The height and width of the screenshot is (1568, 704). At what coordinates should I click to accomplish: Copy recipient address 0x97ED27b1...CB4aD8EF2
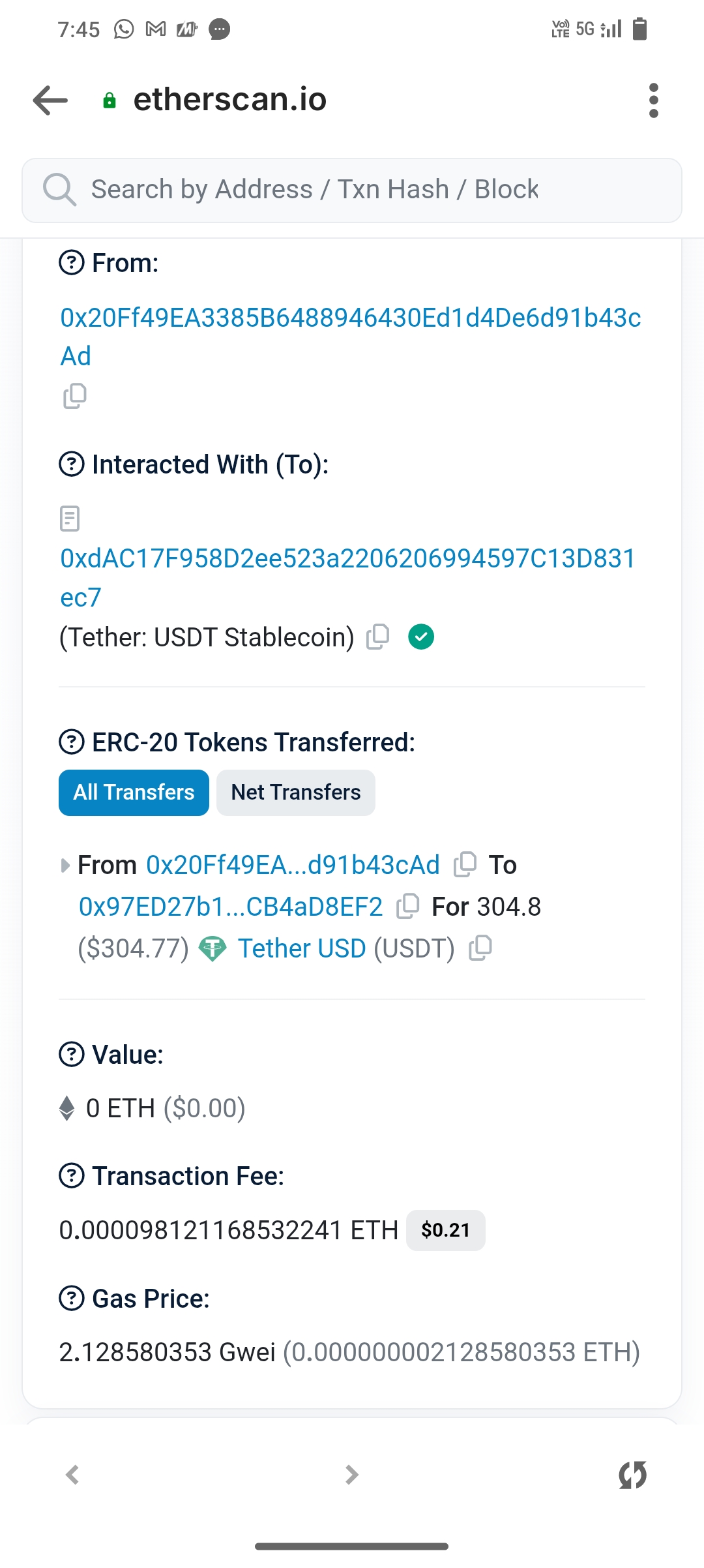point(408,906)
